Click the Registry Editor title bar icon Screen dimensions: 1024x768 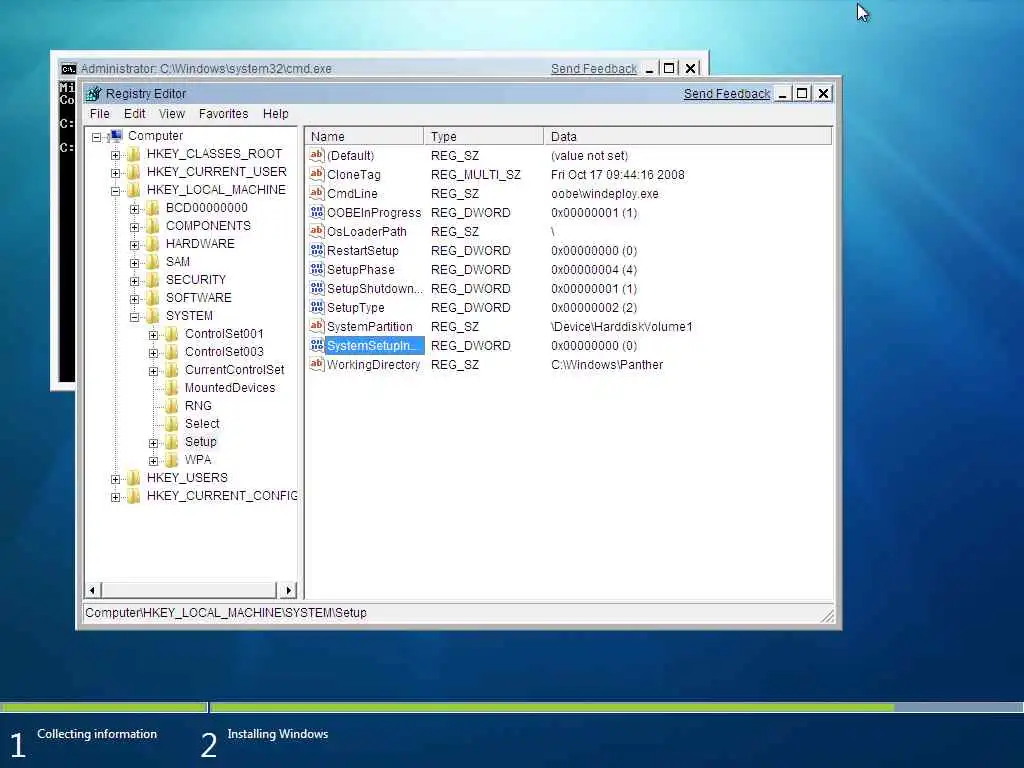click(94, 94)
